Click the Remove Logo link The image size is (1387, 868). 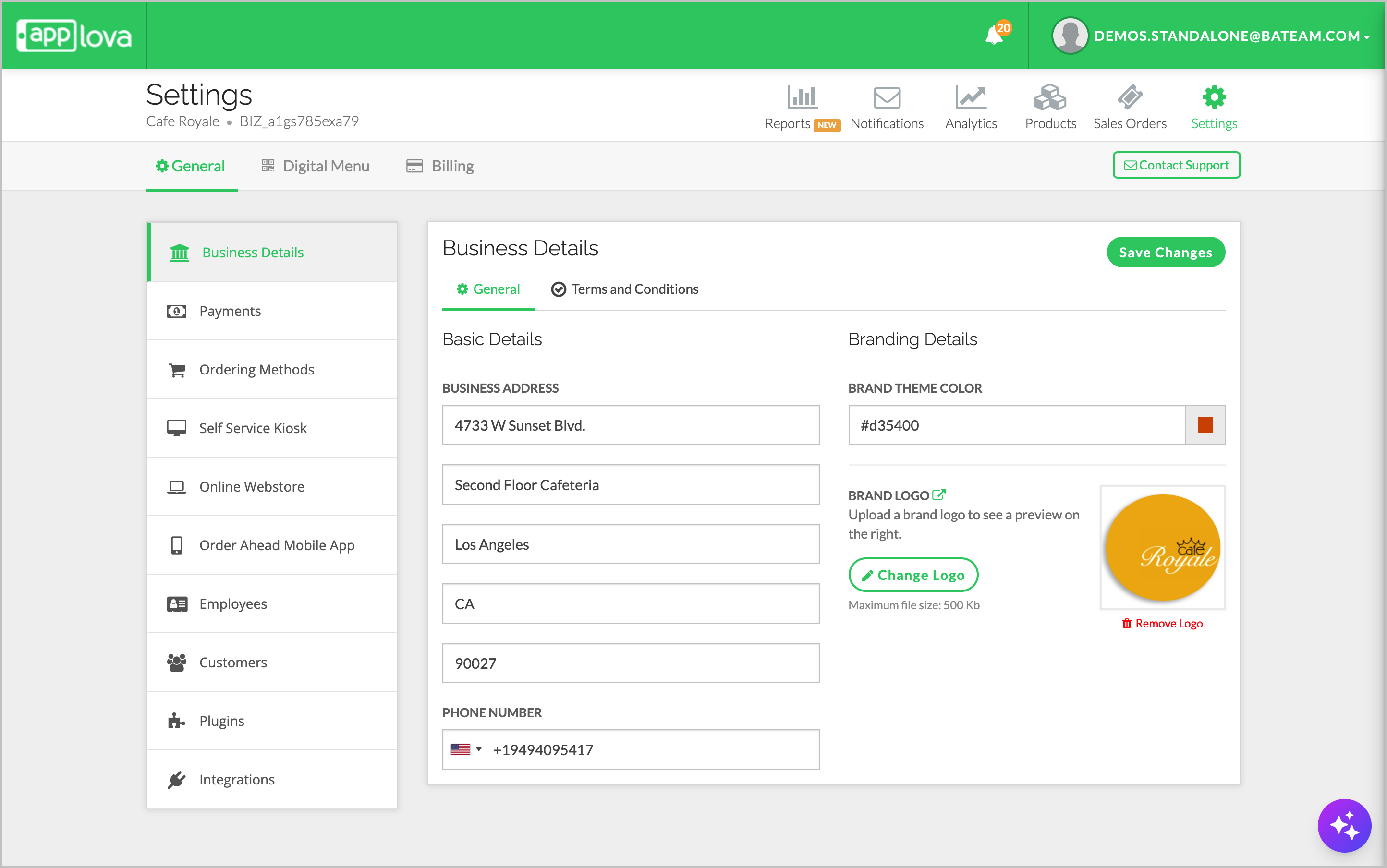1162,624
